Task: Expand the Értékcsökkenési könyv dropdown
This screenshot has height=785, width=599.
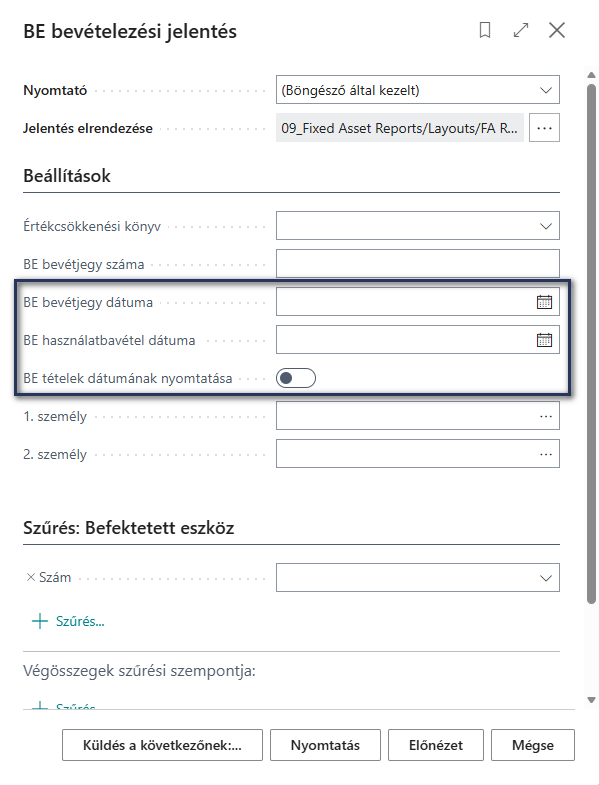Action: click(x=418, y=226)
